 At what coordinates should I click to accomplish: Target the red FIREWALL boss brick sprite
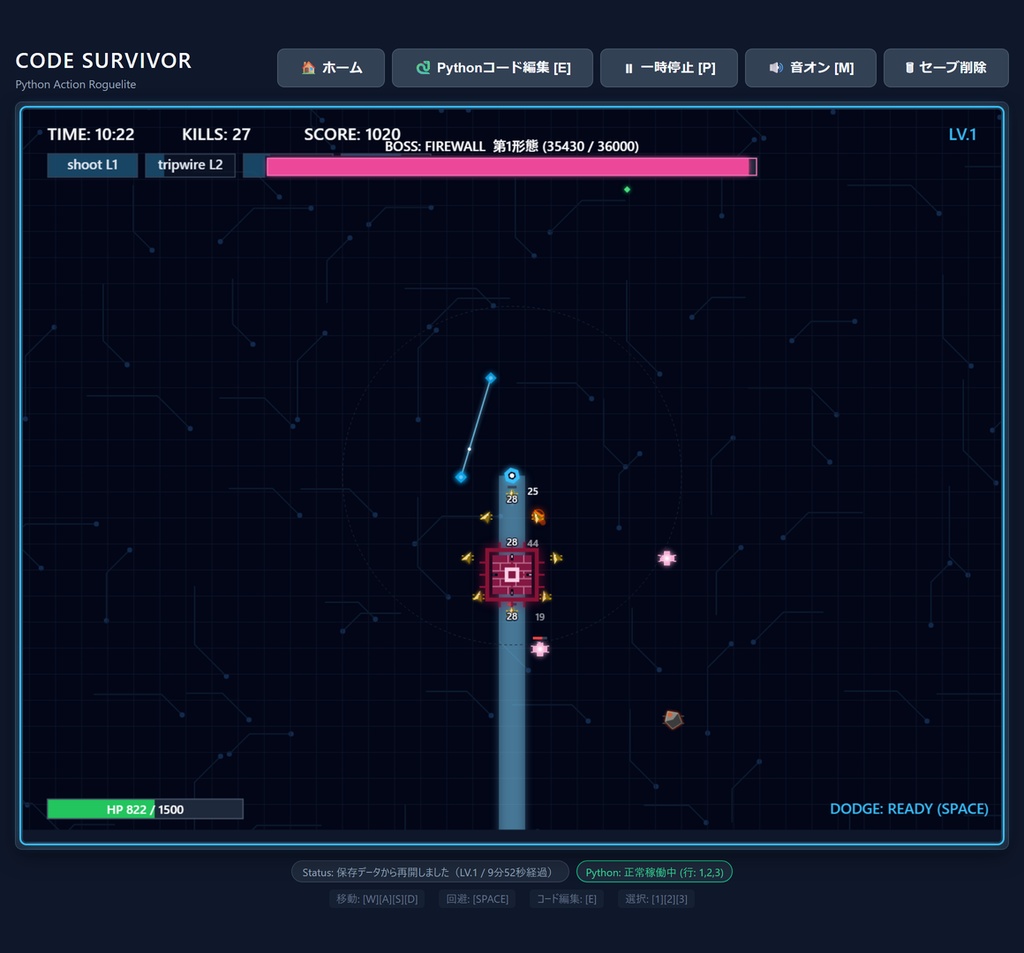tap(512, 575)
